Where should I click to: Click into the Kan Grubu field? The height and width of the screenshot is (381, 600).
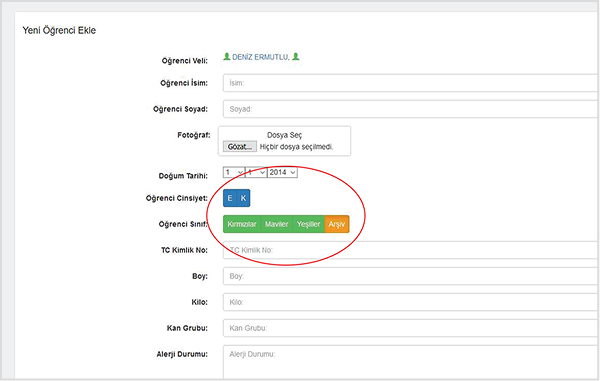(411, 328)
